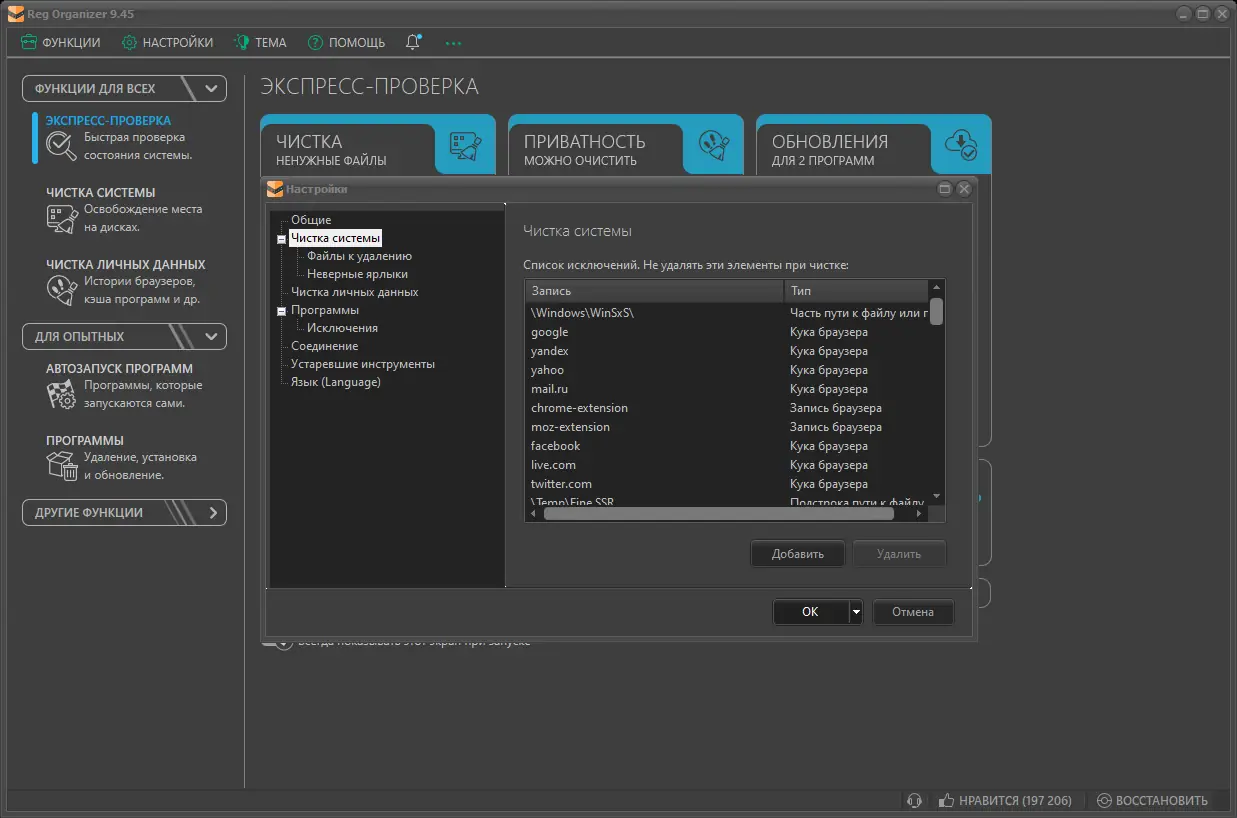The width and height of the screenshot is (1237, 818).
Task: Collapse the Чистка системы tree branch
Action: pos(281,237)
